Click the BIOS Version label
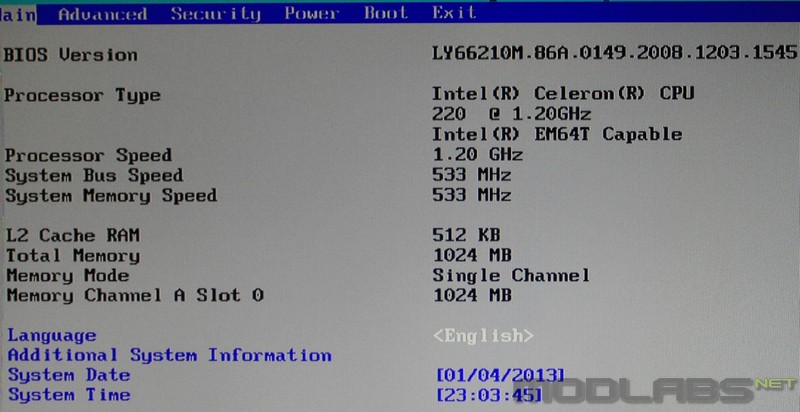This screenshot has width=800, height=412. (x=70, y=55)
